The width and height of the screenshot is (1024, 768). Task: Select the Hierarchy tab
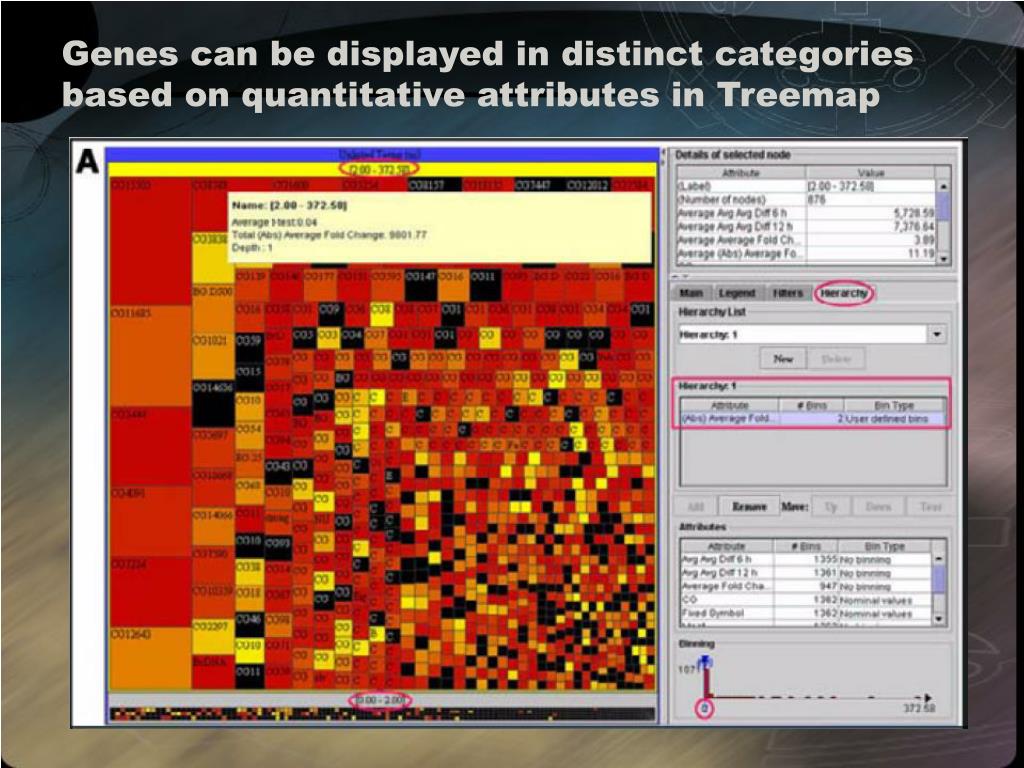point(844,293)
